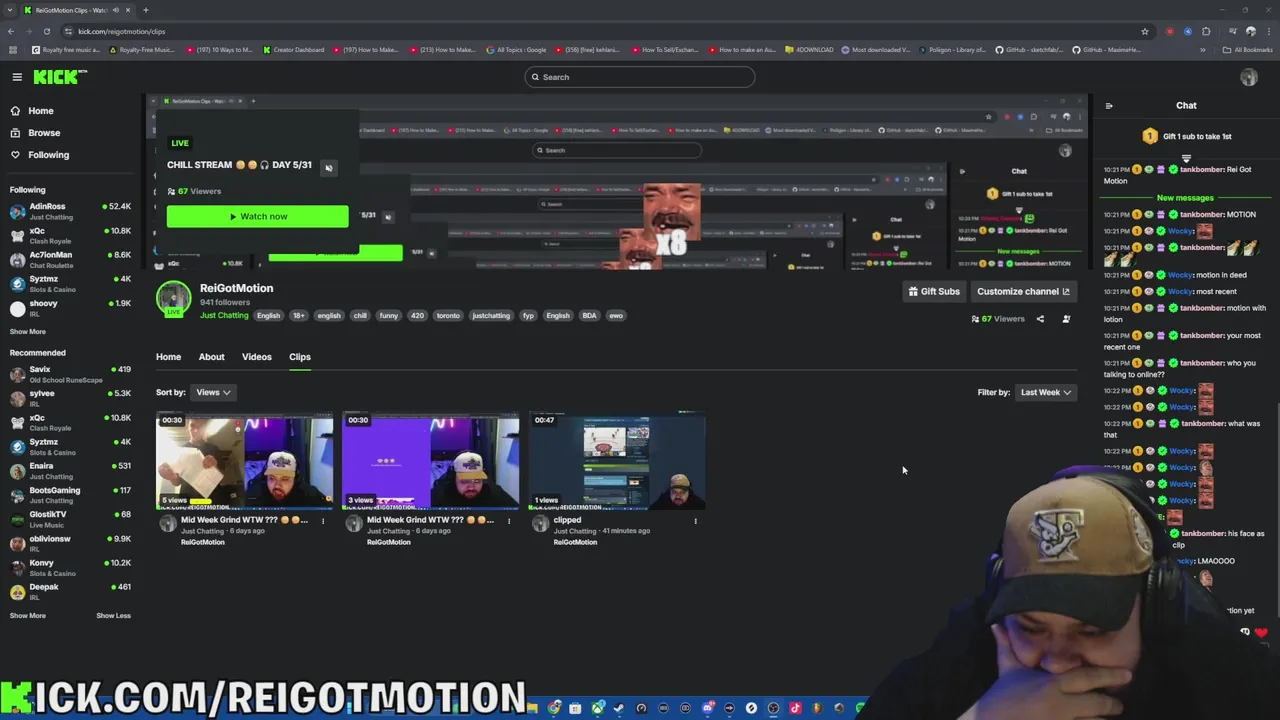Jump to New messages in chat

[x=1185, y=198]
